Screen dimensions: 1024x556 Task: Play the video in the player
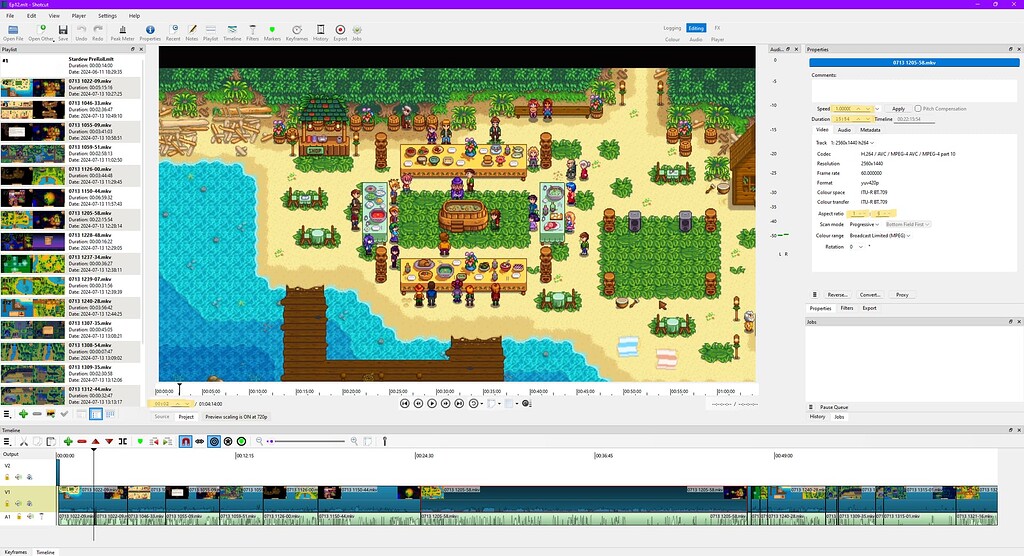tap(432, 404)
